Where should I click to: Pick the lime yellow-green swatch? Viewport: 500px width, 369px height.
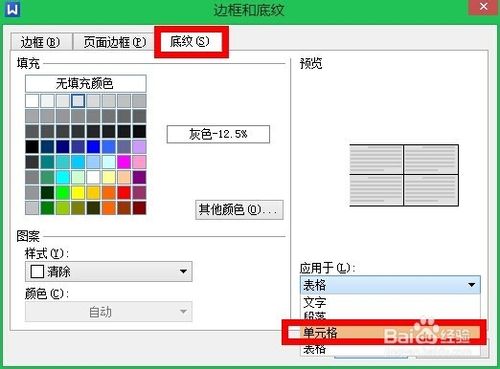(62, 208)
